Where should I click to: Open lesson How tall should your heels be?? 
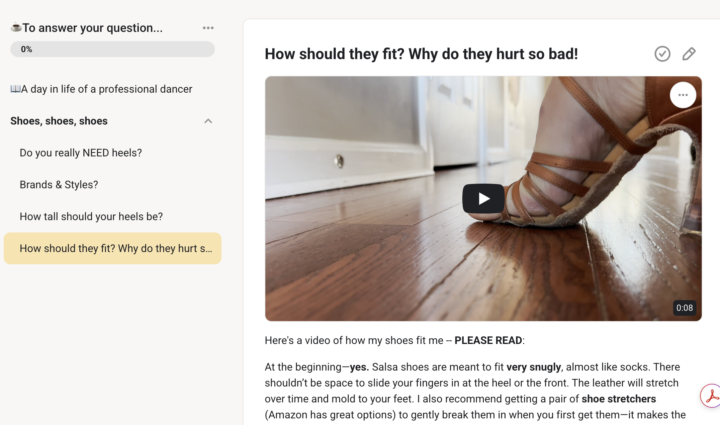(91, 217)
